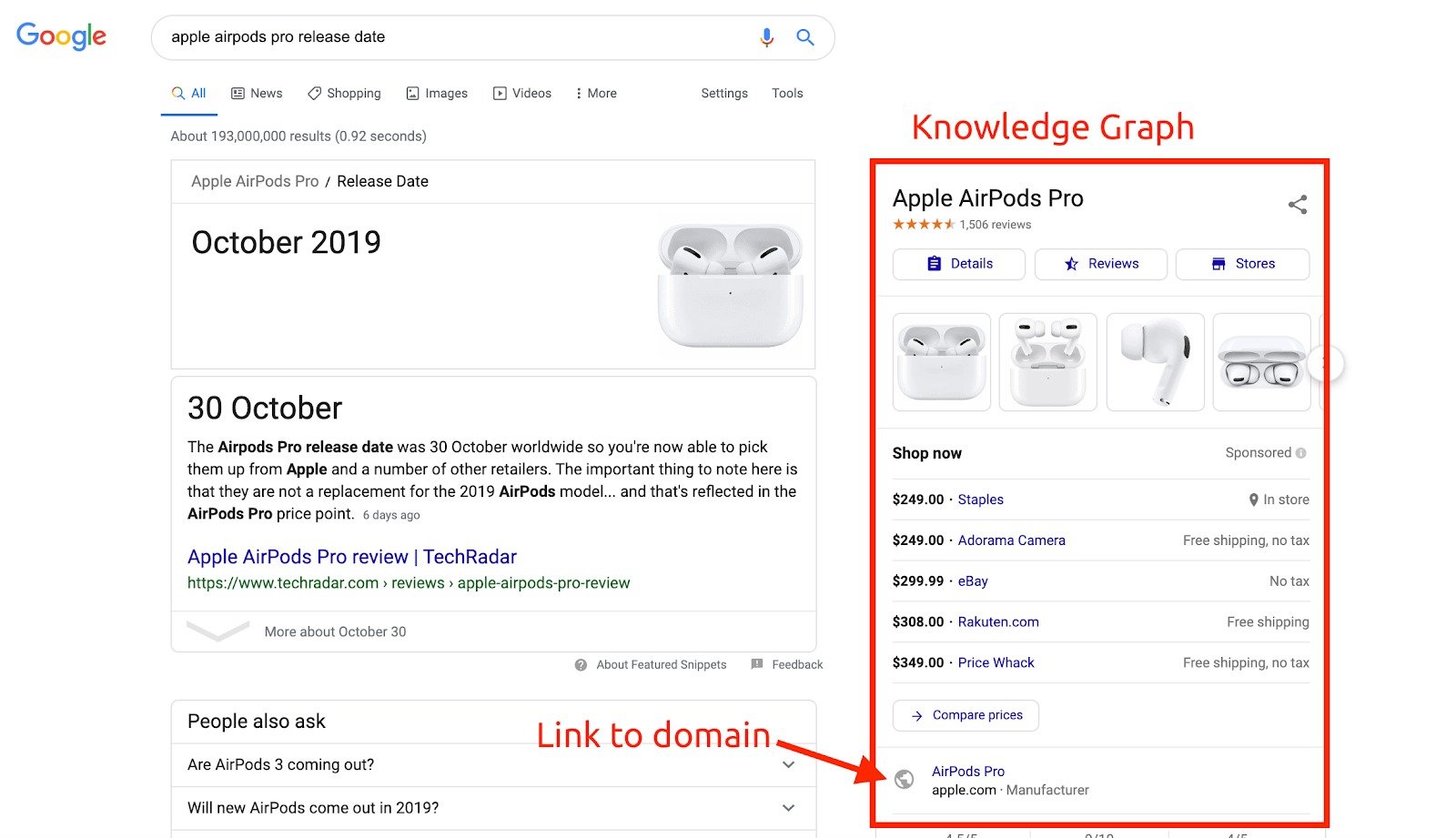The width and height of the screenshot is (1456, 838).
Task: Select Reviews in the knowledge panel
Action: (x=1100, y=264)
